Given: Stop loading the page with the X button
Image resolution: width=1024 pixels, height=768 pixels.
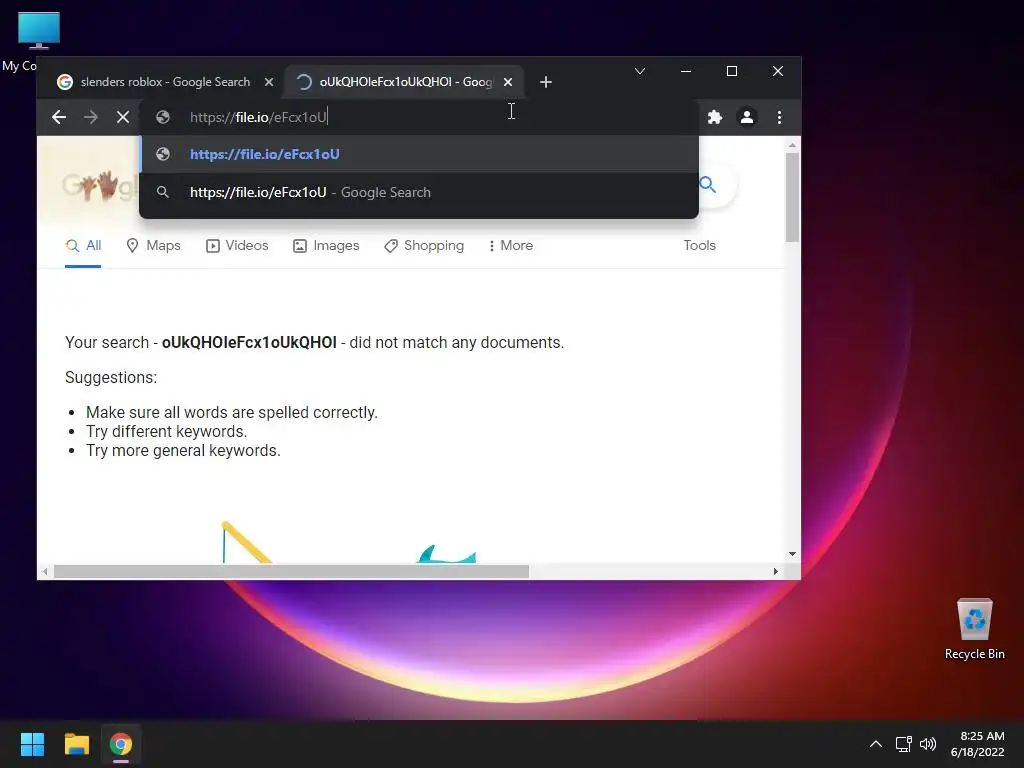Looking at the screenshot, I should pyautogui.click(x=123, y=117).
